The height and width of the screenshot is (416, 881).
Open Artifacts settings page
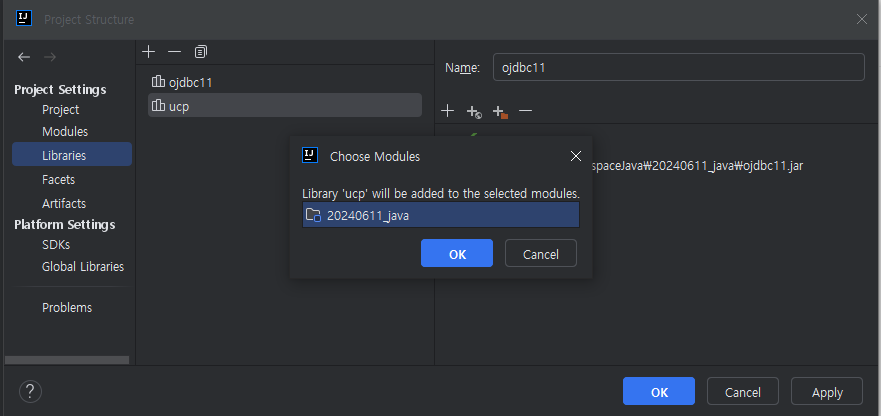64,203
